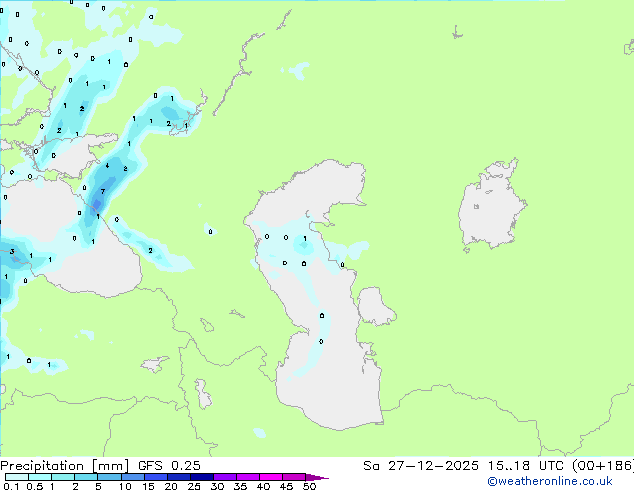Image resolution: width=634 pixels, height=490 pixels.
Task: Open the weatheronline.co.uk copyright link
Action: pos(550,481)
